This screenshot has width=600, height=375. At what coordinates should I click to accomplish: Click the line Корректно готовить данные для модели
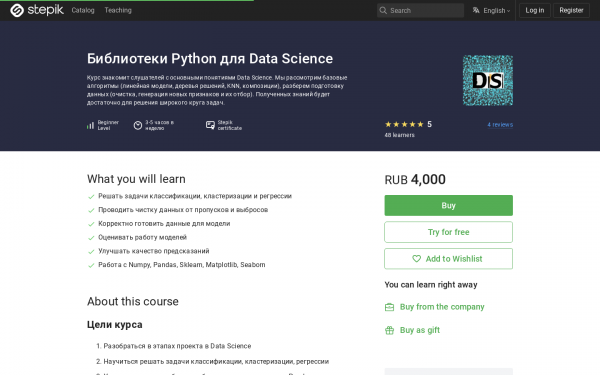pyautogui.click(x=164, y=223)
